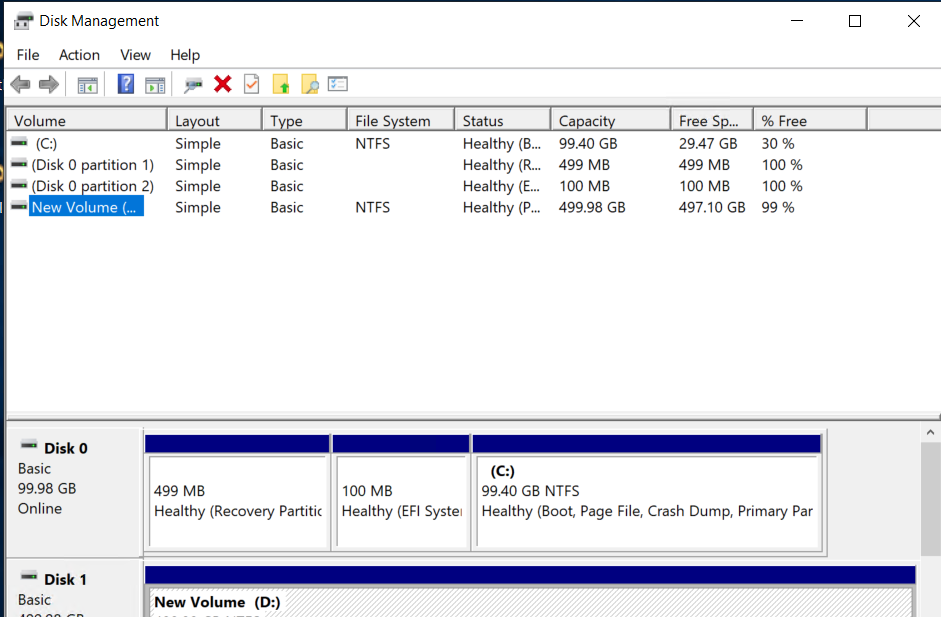Maximize the Disk Management window
Viewport: 941px width, 617px height.
coord(855,21)
